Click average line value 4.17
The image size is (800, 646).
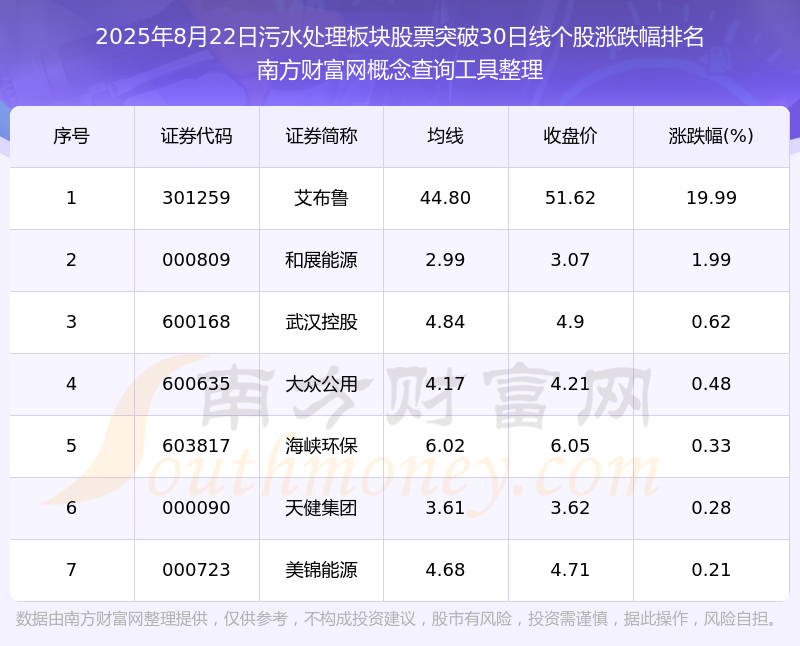(445, 384)
